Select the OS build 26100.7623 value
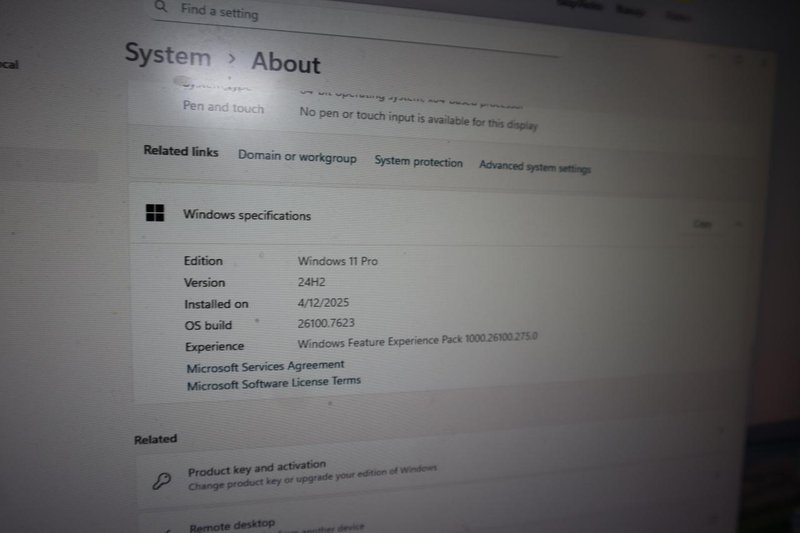The width and height of the screenshot is (800, 533). [326, 323]
